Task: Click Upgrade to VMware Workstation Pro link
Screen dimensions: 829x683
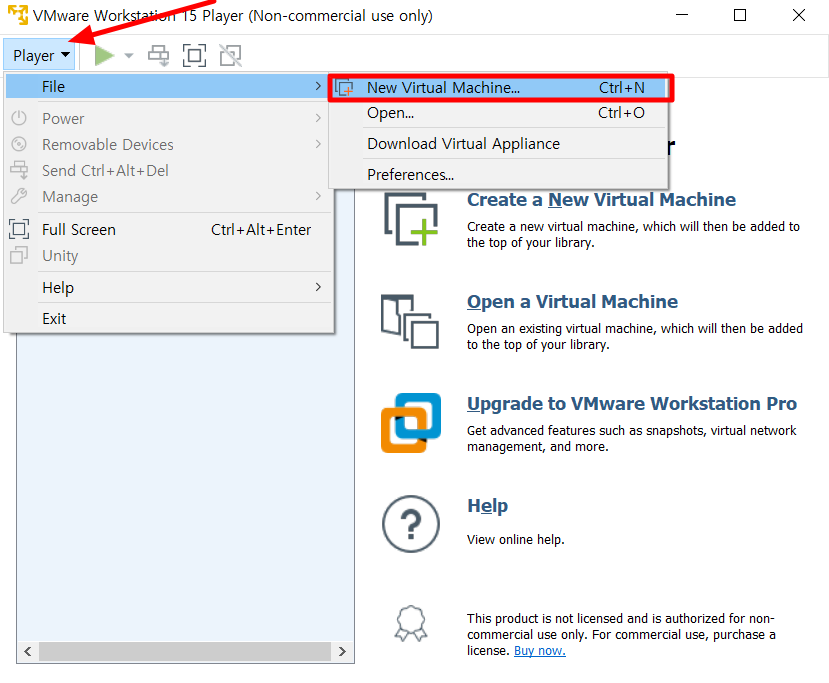Action: [x=632, y=404]
